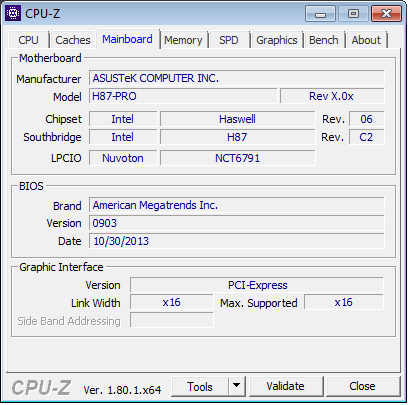408x405 pixels.
Task: Click the NCT6791 LPCIO field
Action: pos(237,158)
